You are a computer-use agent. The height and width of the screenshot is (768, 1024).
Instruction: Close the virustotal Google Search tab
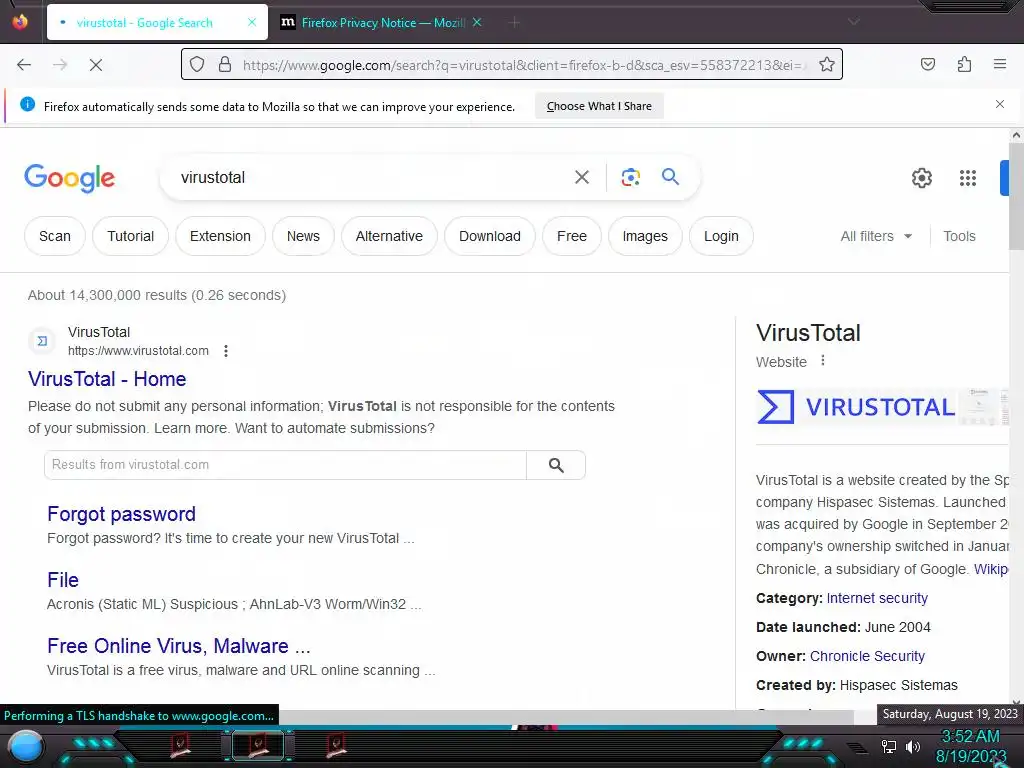pyautogui.click(x=252, y=22)
